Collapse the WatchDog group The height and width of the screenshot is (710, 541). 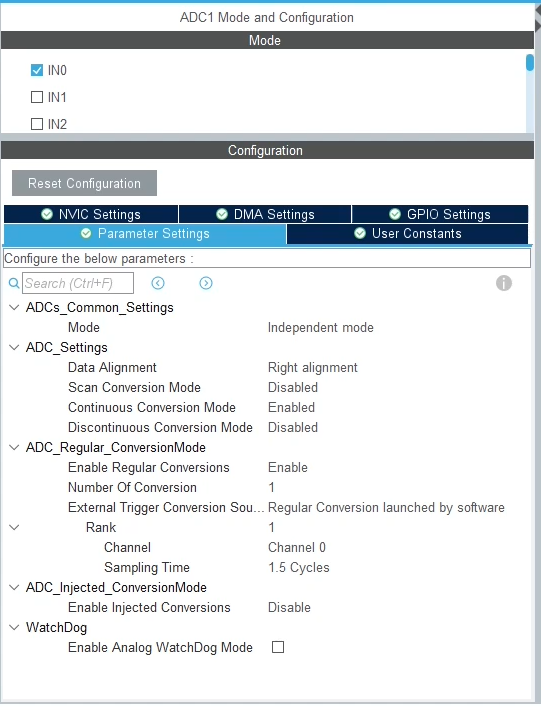click(14, 627)
